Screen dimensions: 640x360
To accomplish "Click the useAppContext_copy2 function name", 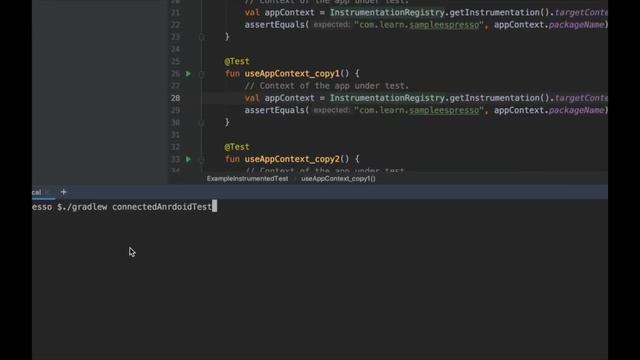I will tap(292, 159).
